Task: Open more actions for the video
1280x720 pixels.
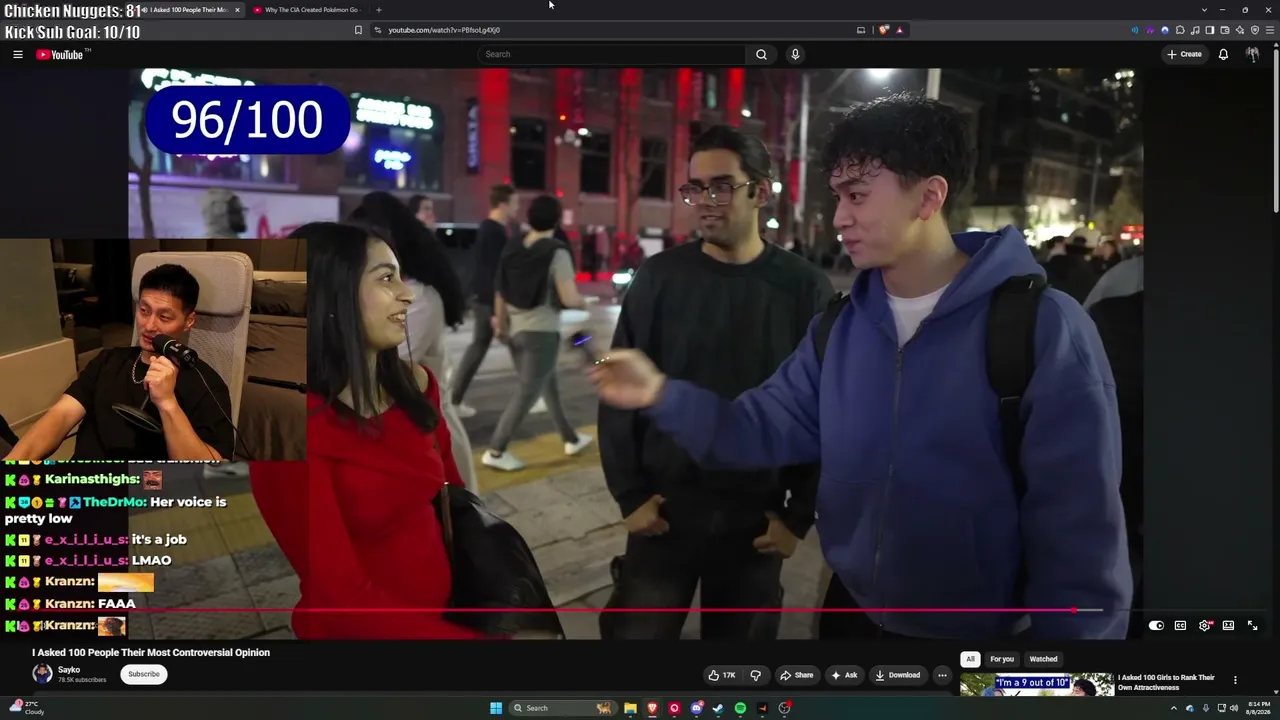Action: click(x=942, y=675)
